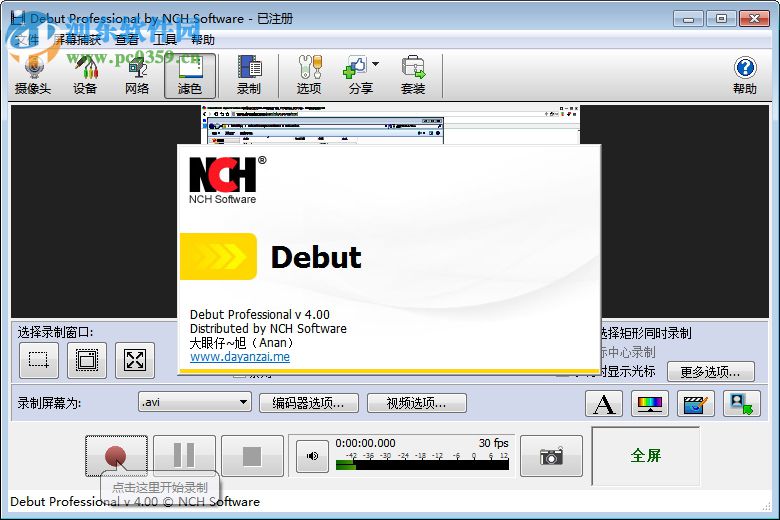
Task: Open the 选项 options toolbar icon
Action: pyautogui.click(x=309, y=76)
